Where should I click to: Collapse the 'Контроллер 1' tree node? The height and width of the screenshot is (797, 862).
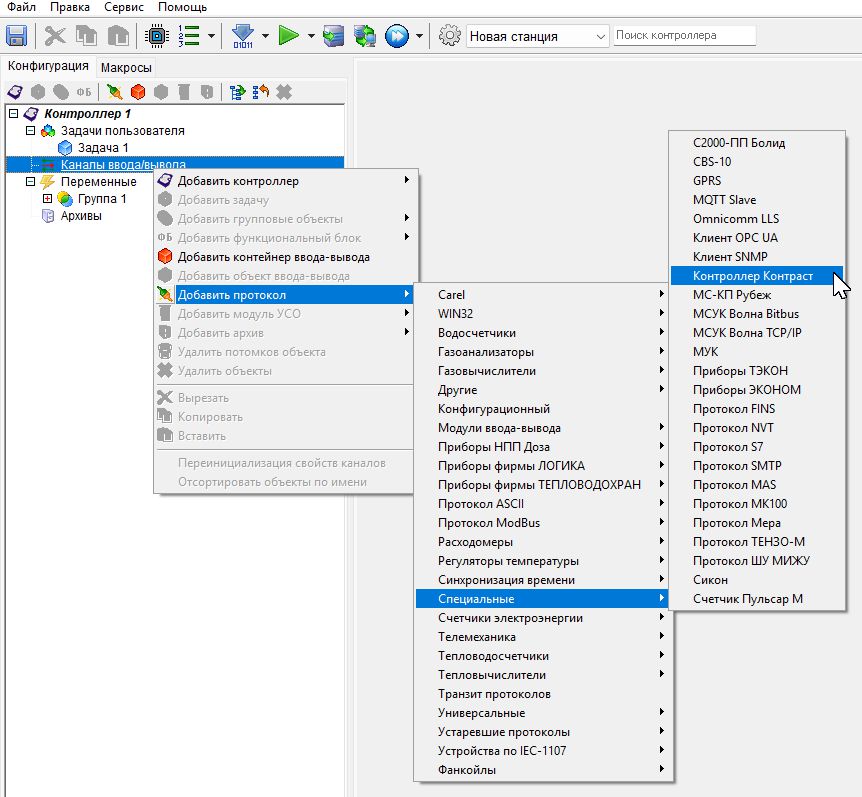[13, 114]
